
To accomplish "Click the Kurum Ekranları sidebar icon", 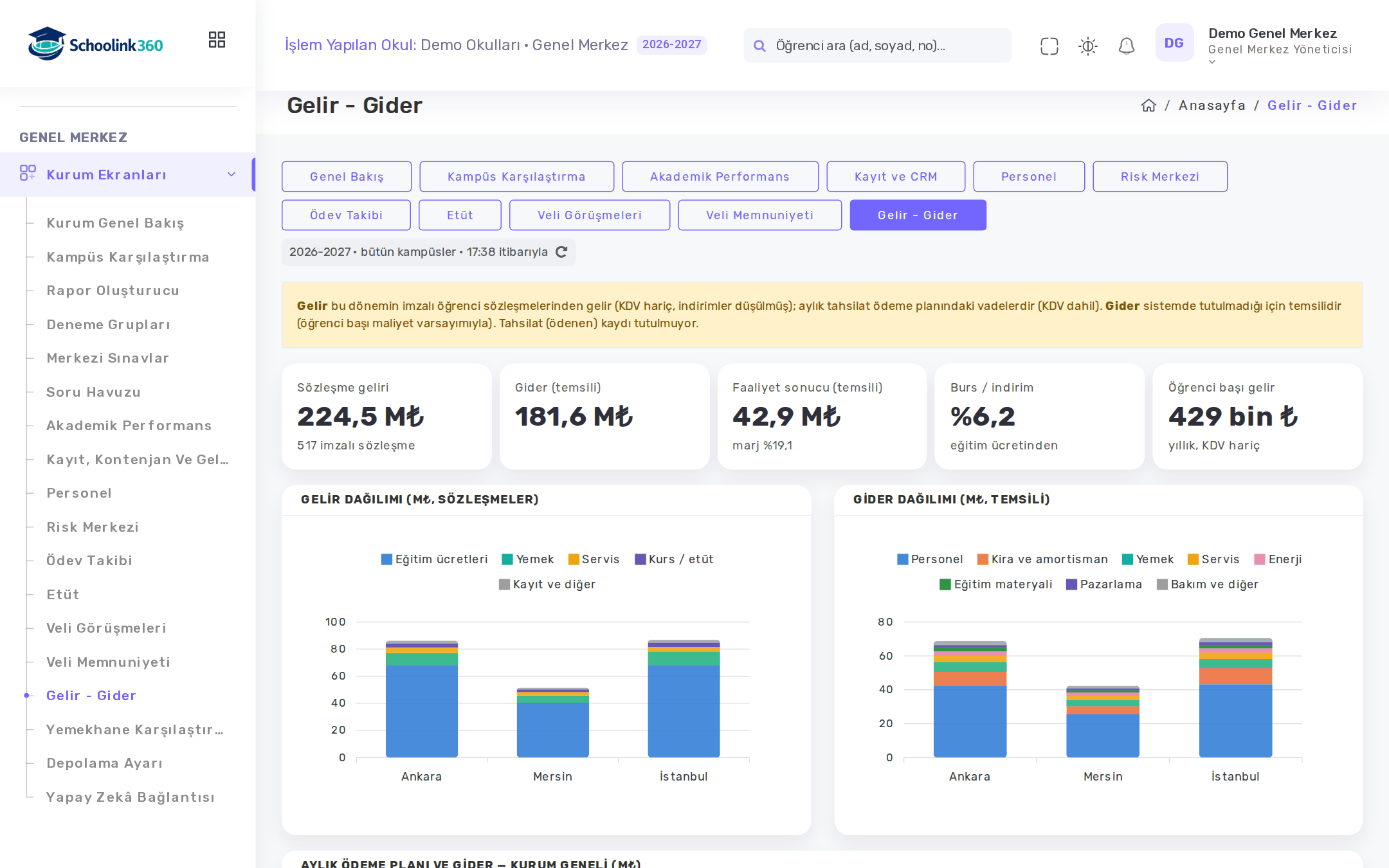I will (28, 173).
